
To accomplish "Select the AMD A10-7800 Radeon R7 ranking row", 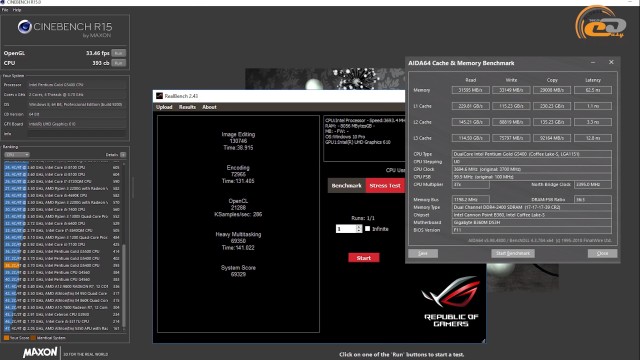I will pyautogui.click(x=63, y=307).
